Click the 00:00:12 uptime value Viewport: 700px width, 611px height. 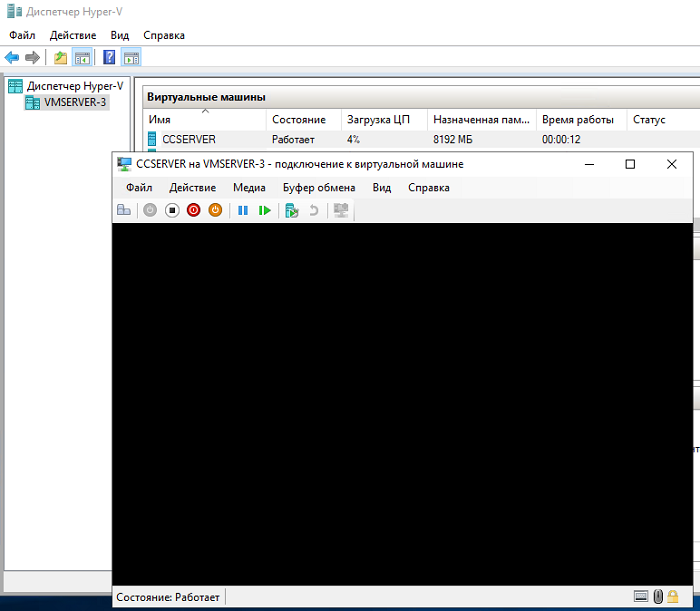point(561,139)
